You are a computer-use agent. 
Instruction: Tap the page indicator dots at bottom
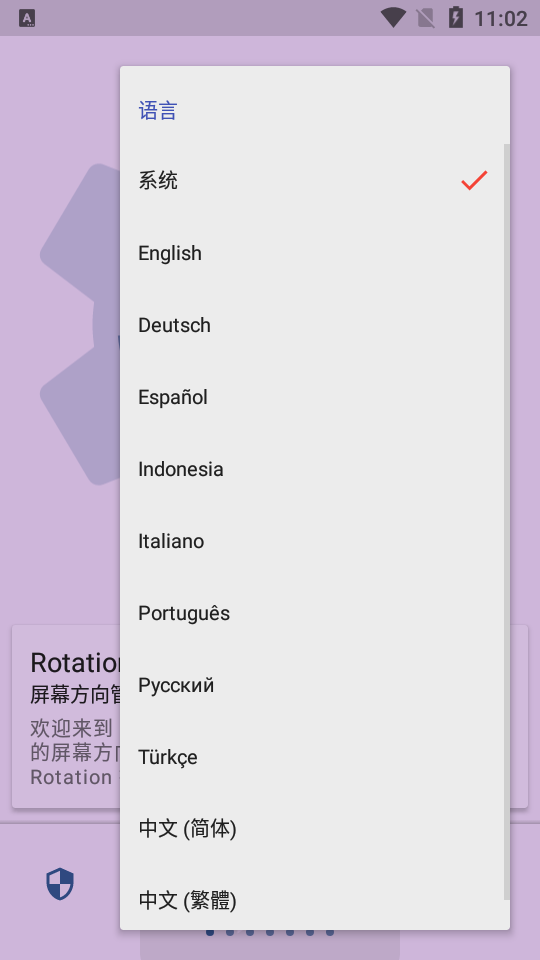[x=270, y=932]
